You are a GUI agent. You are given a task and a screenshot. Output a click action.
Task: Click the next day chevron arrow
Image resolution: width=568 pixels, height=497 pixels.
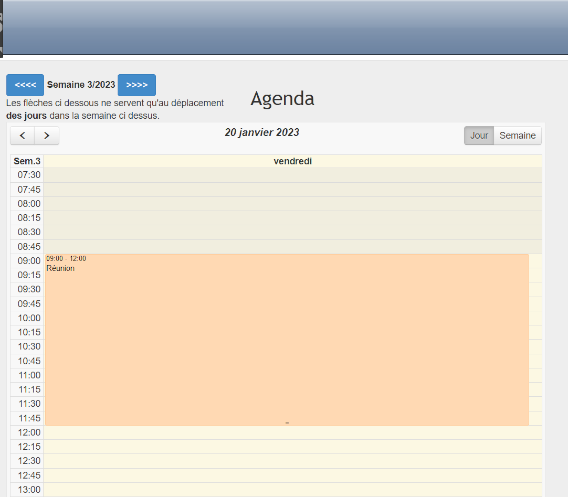(47, 135)
